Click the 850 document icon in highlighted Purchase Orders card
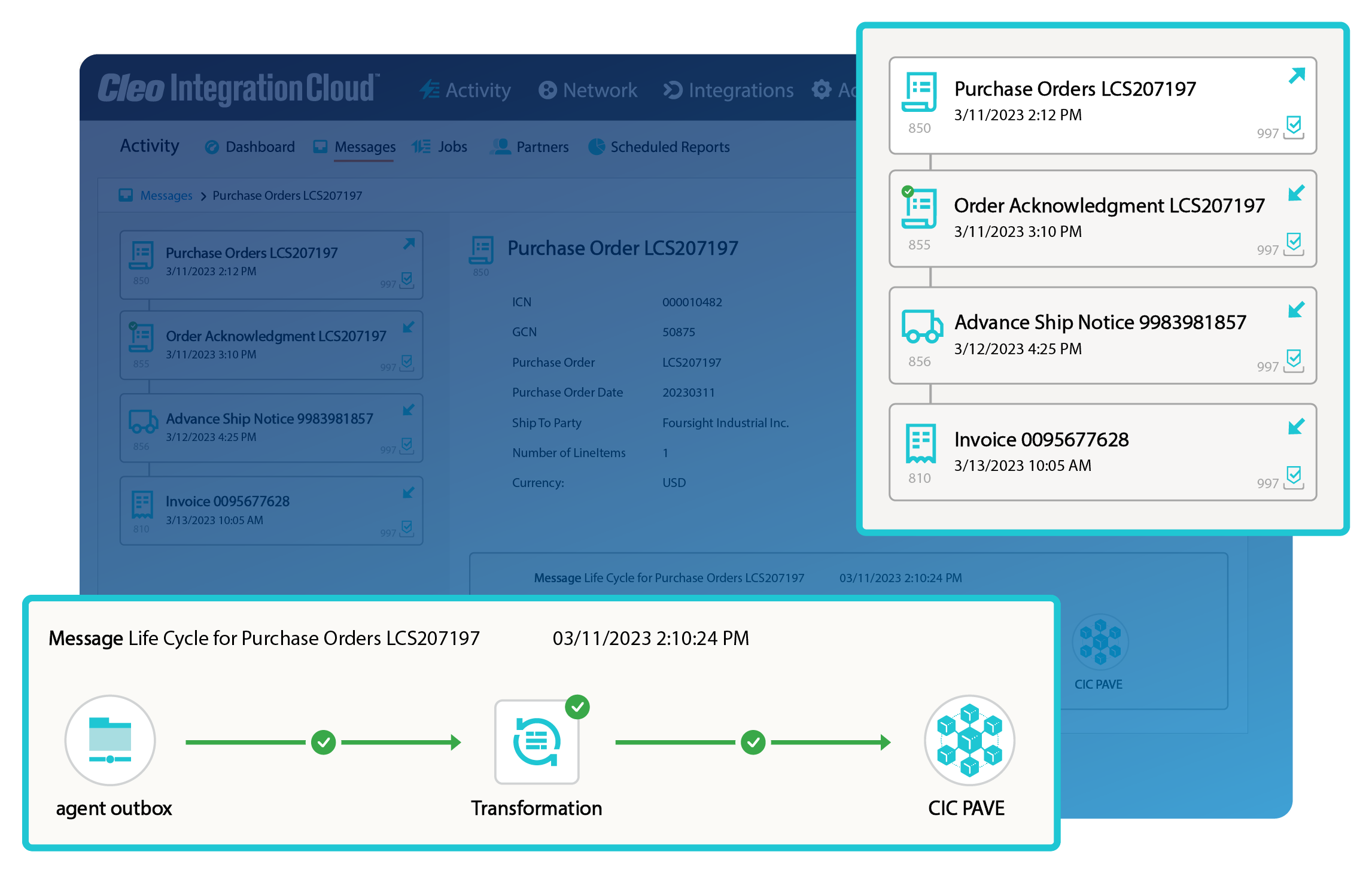Image resolution: width=1372 pixels, height=873 pixels. (x=919, y=93)
